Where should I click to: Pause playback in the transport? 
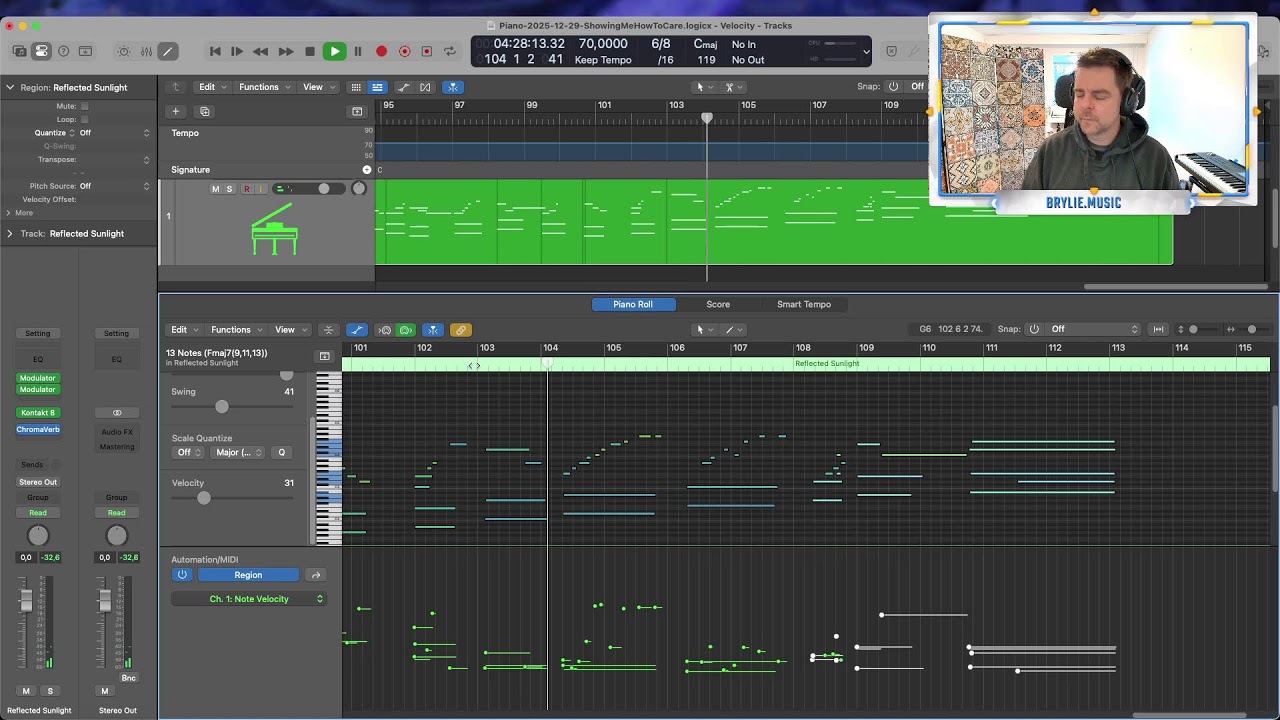357,51
